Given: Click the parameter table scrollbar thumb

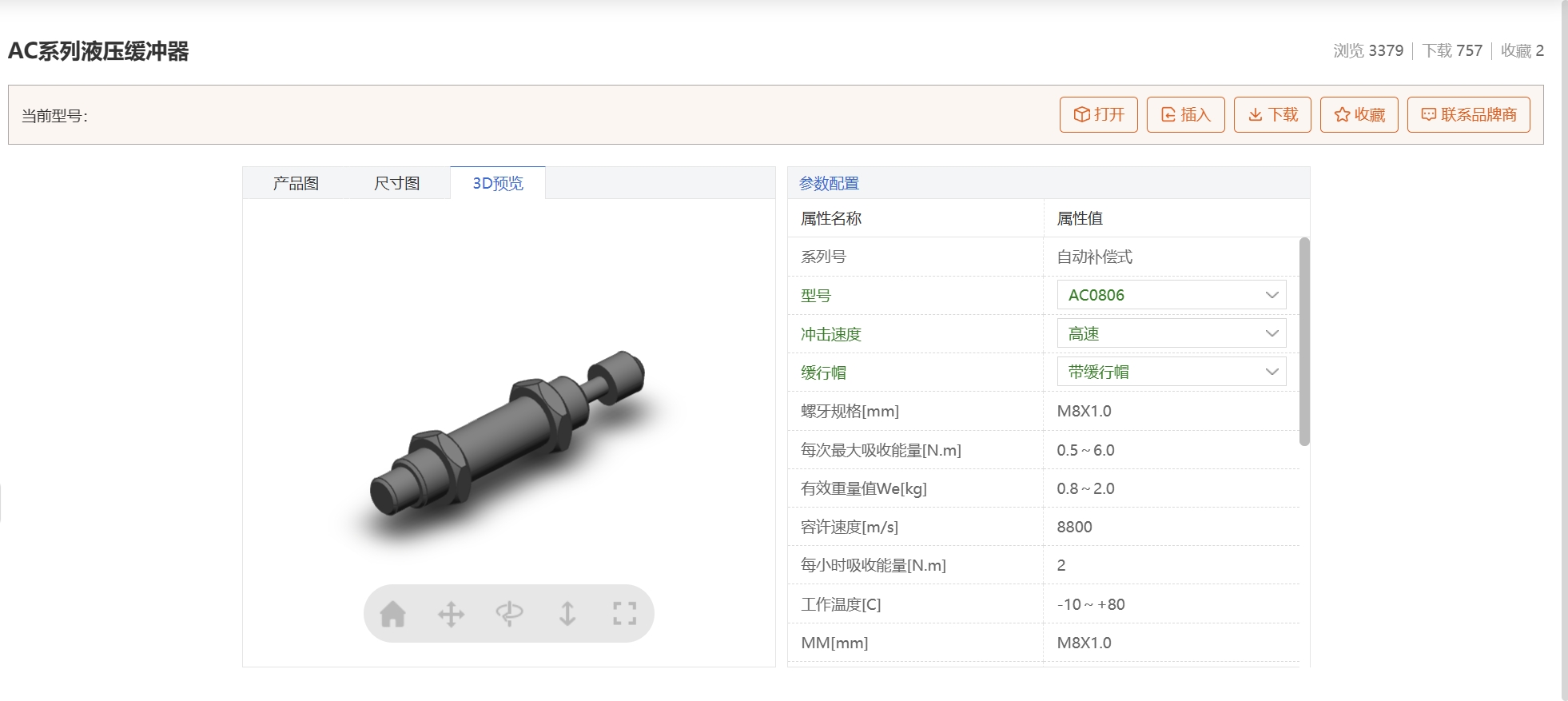Looking at the screenshot, I should pyautogui.click(x=1304, y=341).
